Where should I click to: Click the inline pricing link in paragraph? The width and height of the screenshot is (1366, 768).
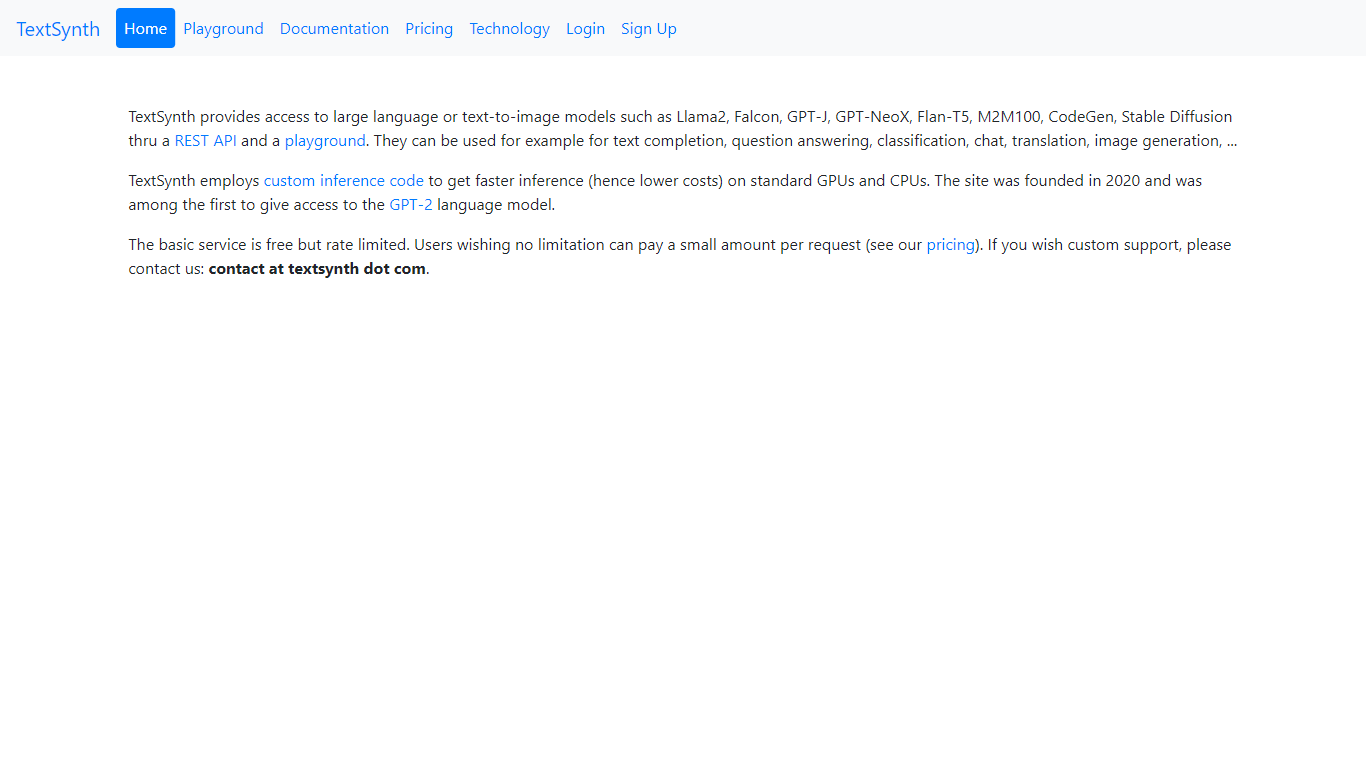click(950, 245)
